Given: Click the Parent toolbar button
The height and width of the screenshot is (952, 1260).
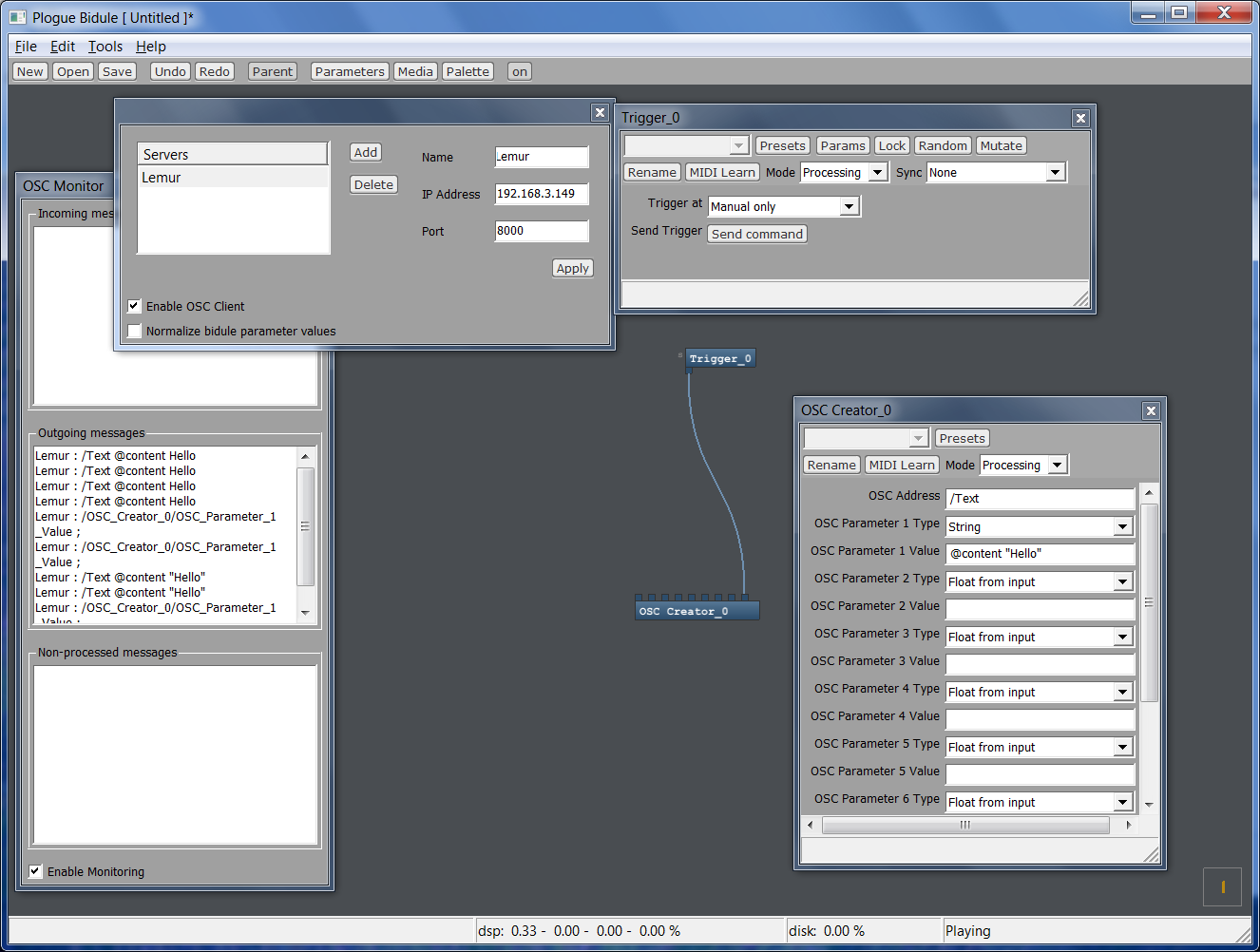Looking at the screenshot, I should tap(273, 71).
